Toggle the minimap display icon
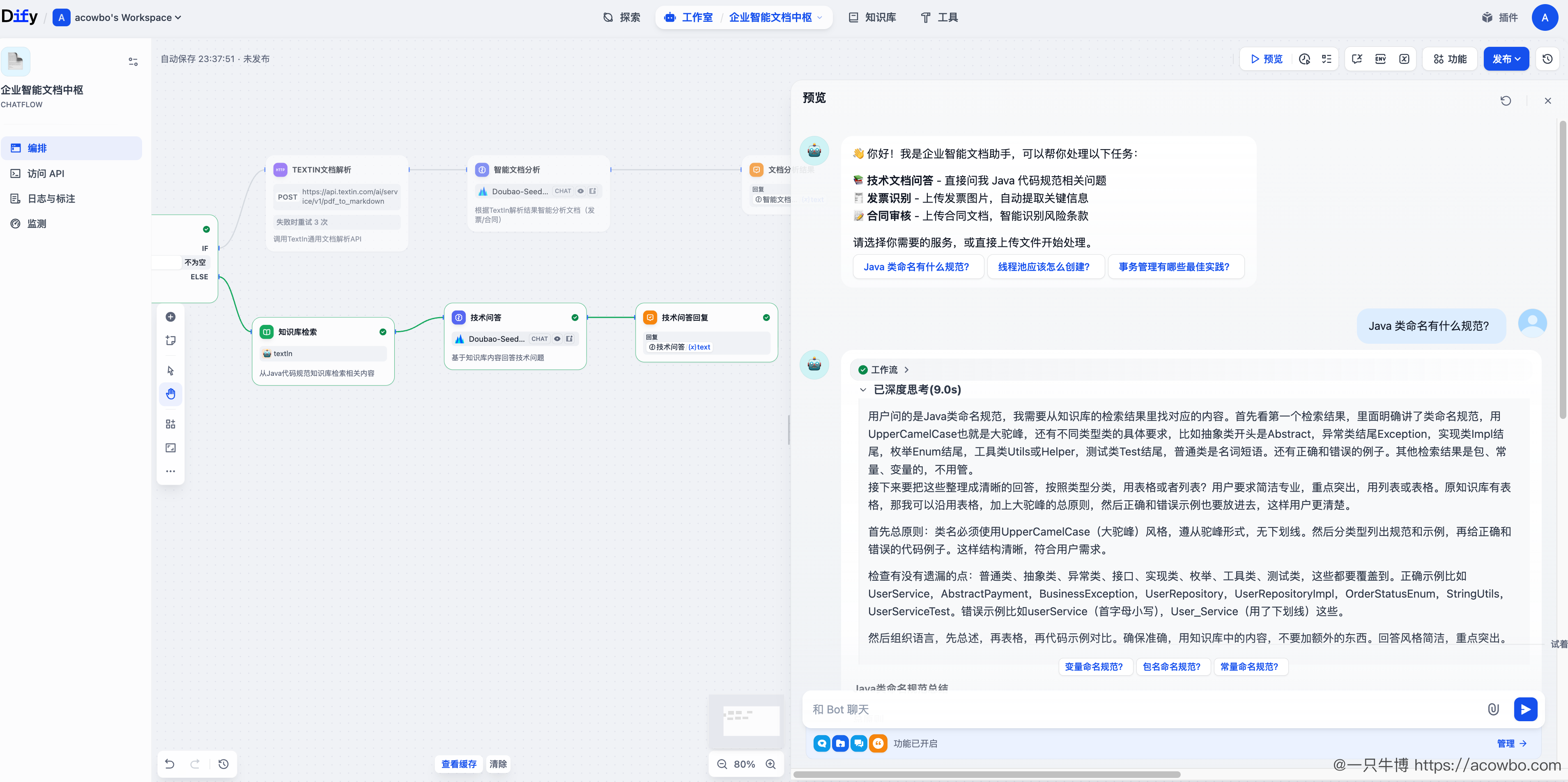Image resolution: width=1568 pixels, height=782 pixels. pos(170,448)
